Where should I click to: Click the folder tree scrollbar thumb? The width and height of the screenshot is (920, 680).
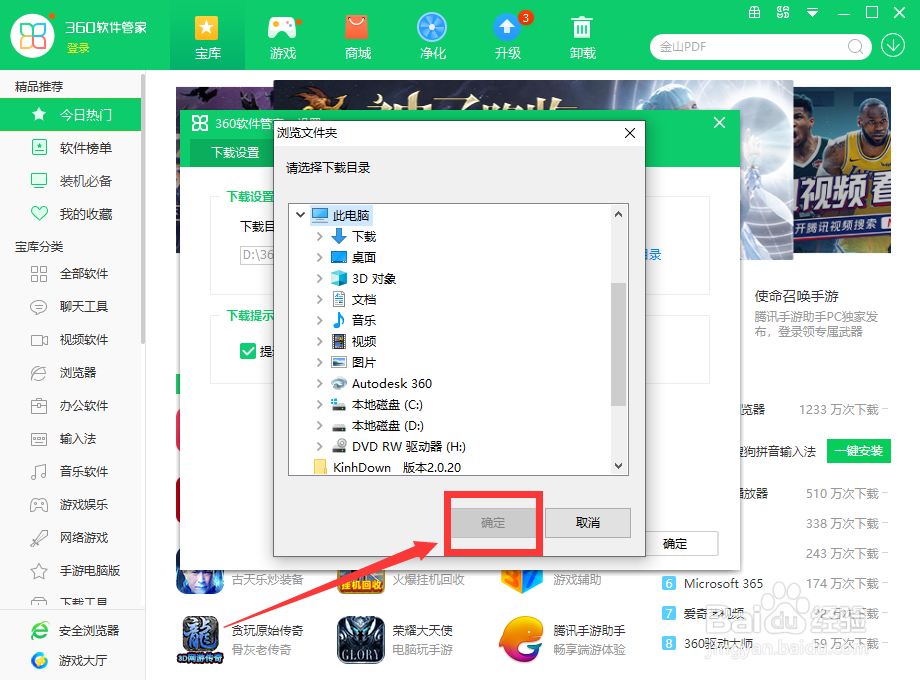[618, 344]
